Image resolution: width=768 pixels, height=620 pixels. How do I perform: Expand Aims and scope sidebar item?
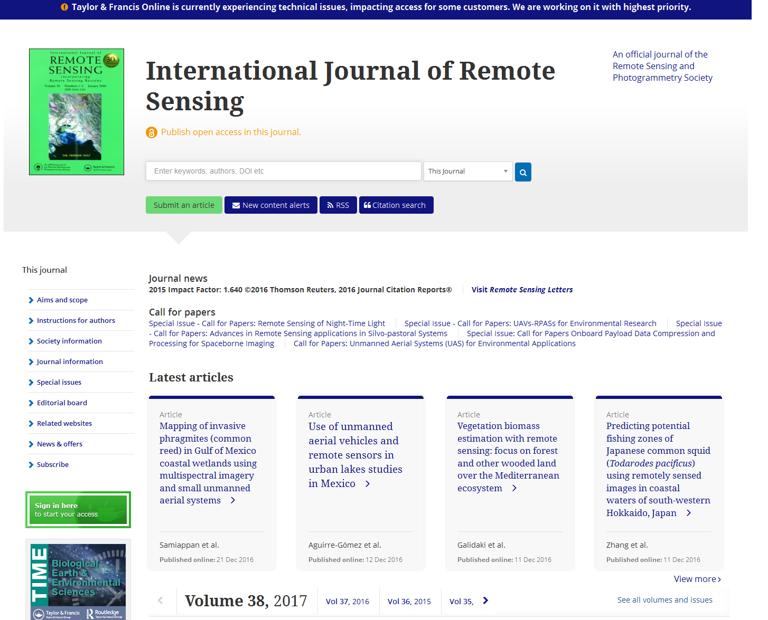click(62, 300)
